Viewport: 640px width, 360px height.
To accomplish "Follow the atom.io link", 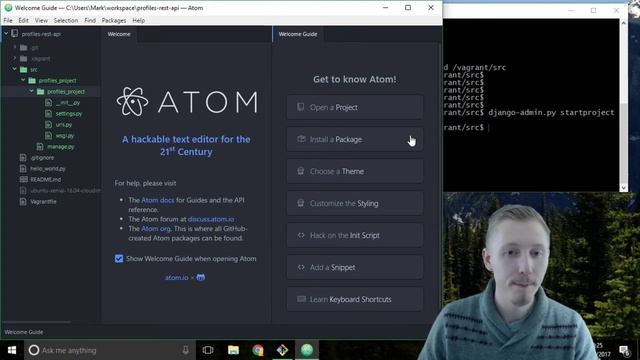I will click(176, 278).
